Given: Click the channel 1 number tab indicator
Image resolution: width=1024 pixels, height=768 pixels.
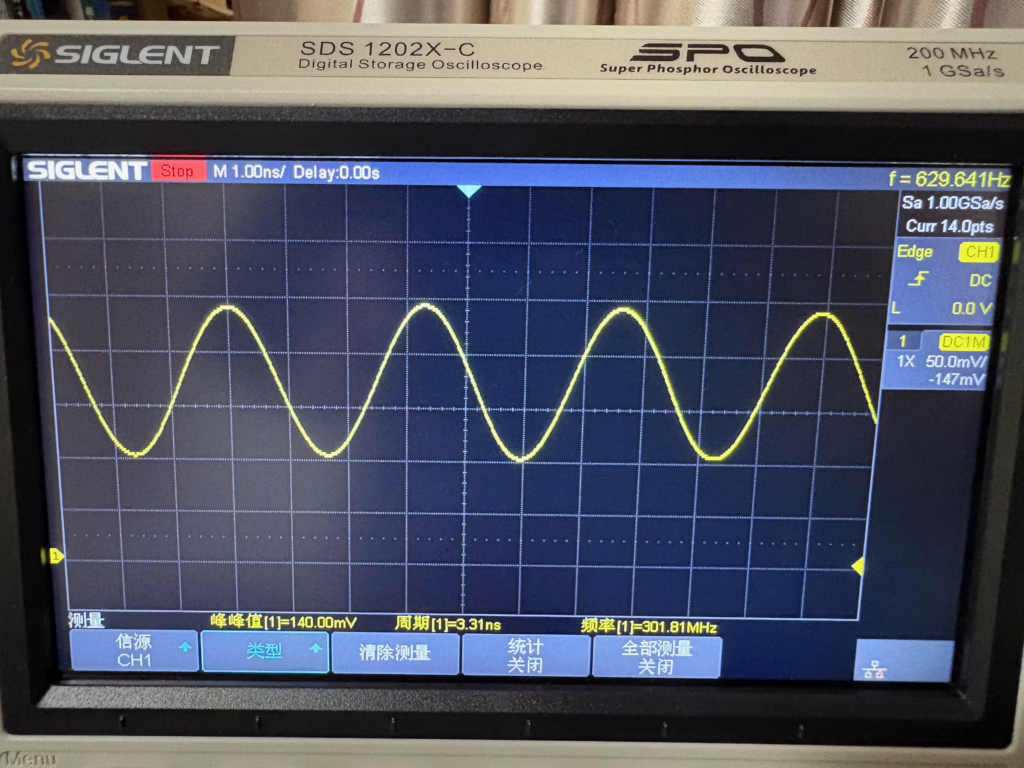Looking at the screenshot, I should [902, 341].
